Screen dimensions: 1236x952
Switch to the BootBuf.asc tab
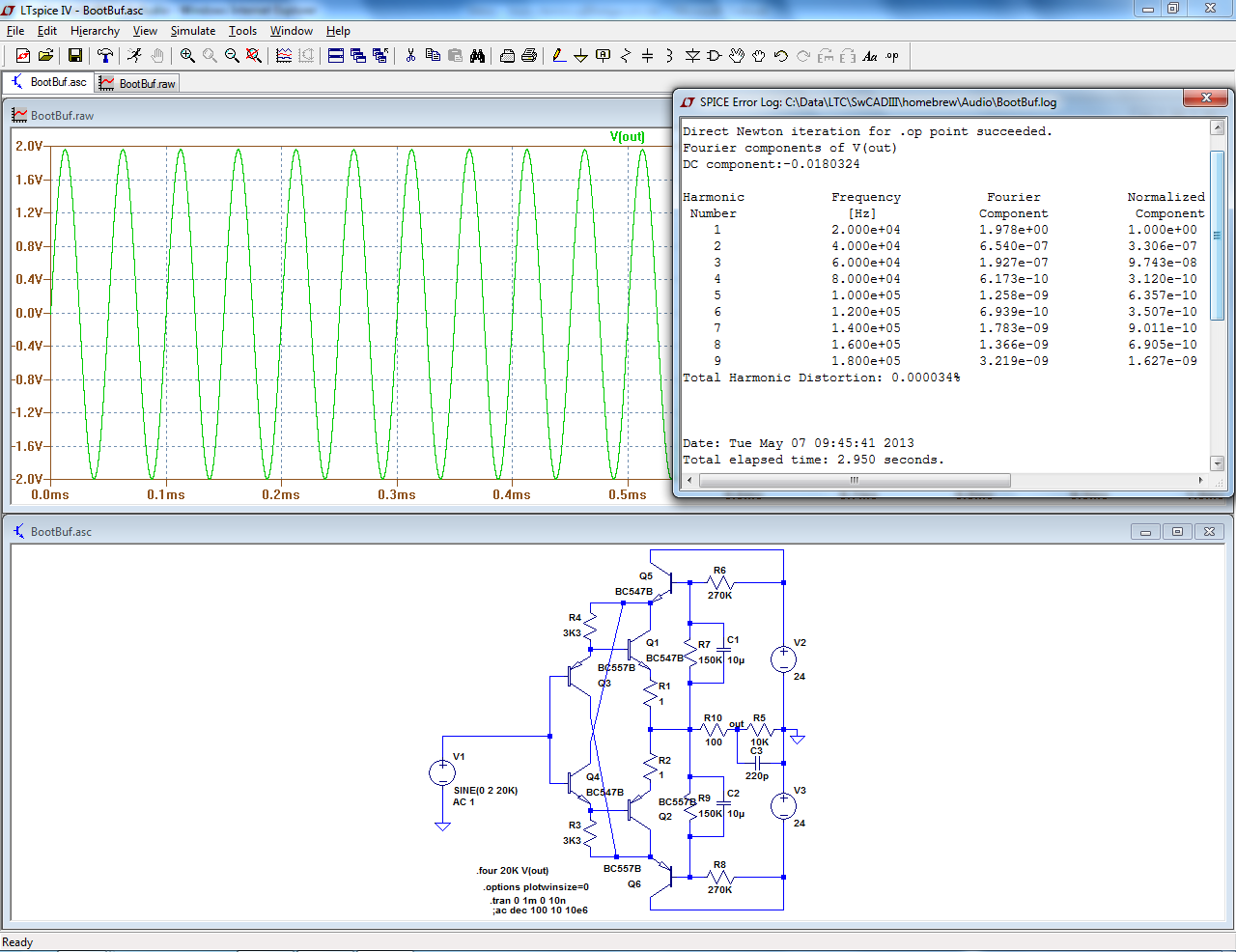(x=48, y=82)
